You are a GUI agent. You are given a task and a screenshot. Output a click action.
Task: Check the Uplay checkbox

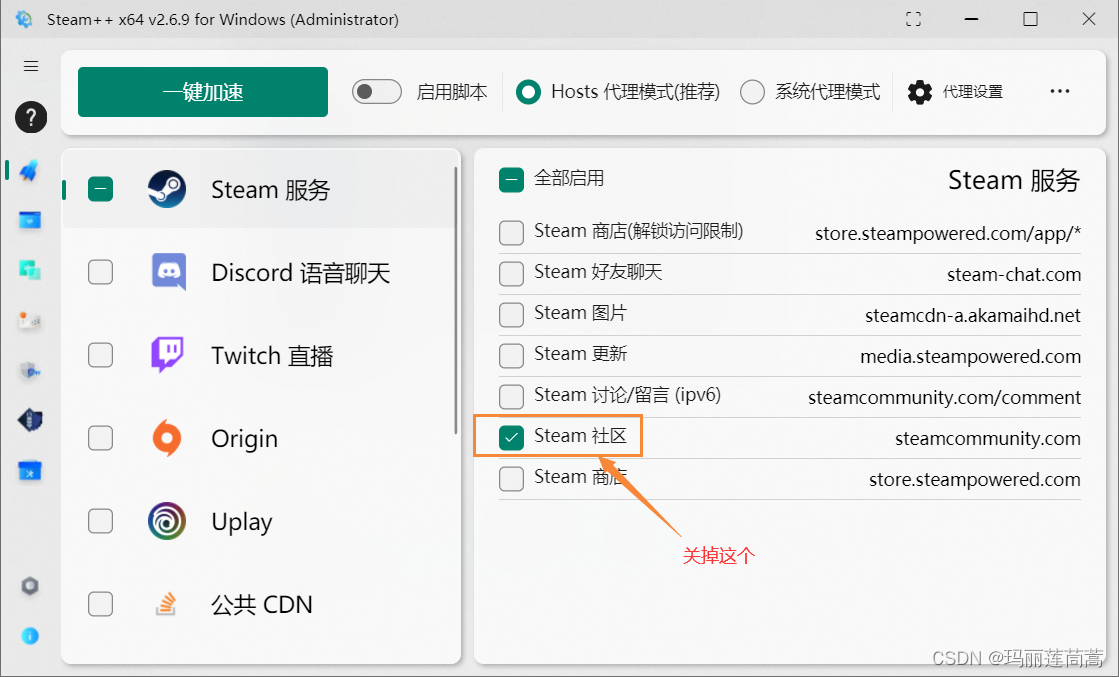[101, 521]
